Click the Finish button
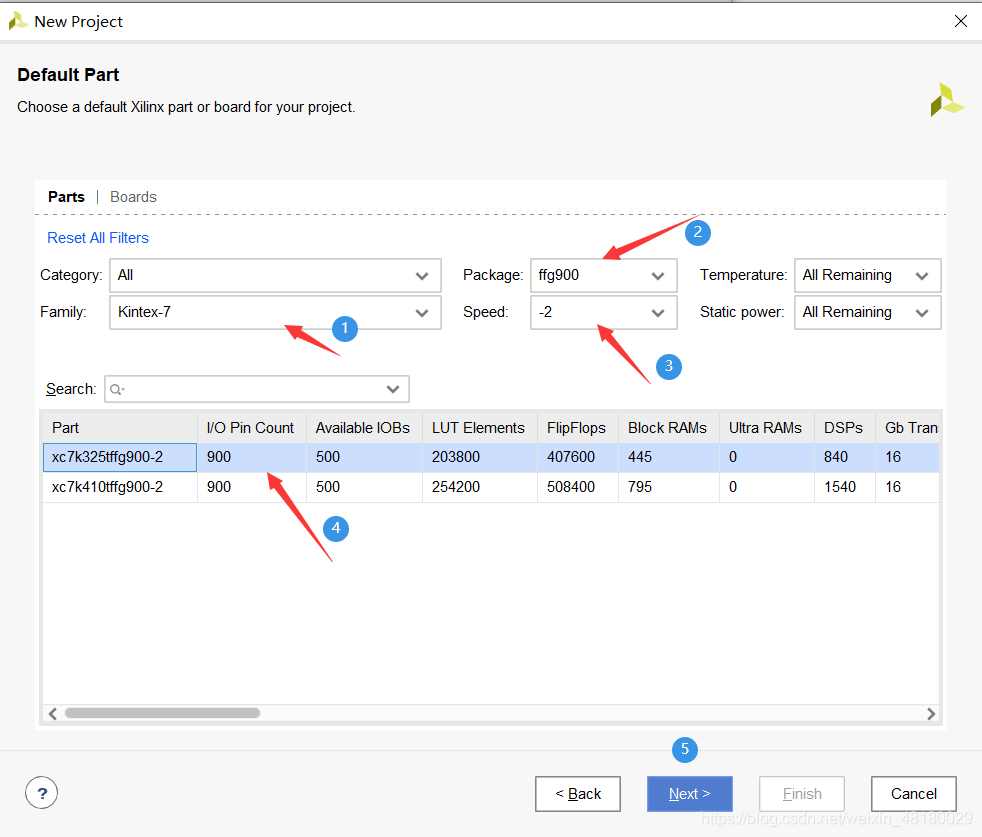Screen dimensions: 982x837 (802, 794)
